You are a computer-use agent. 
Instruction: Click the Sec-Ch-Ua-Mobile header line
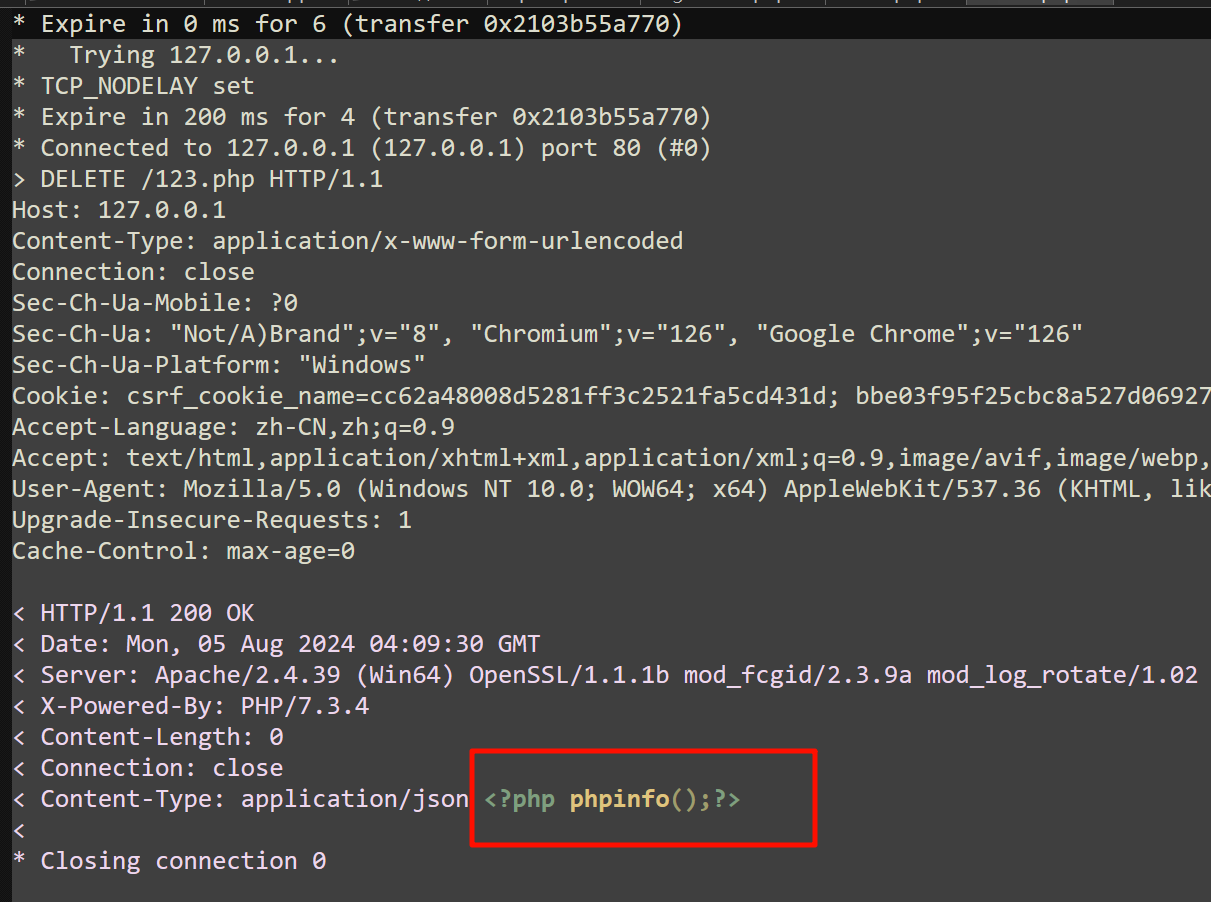pyautogui.click(x=155, y=303)
